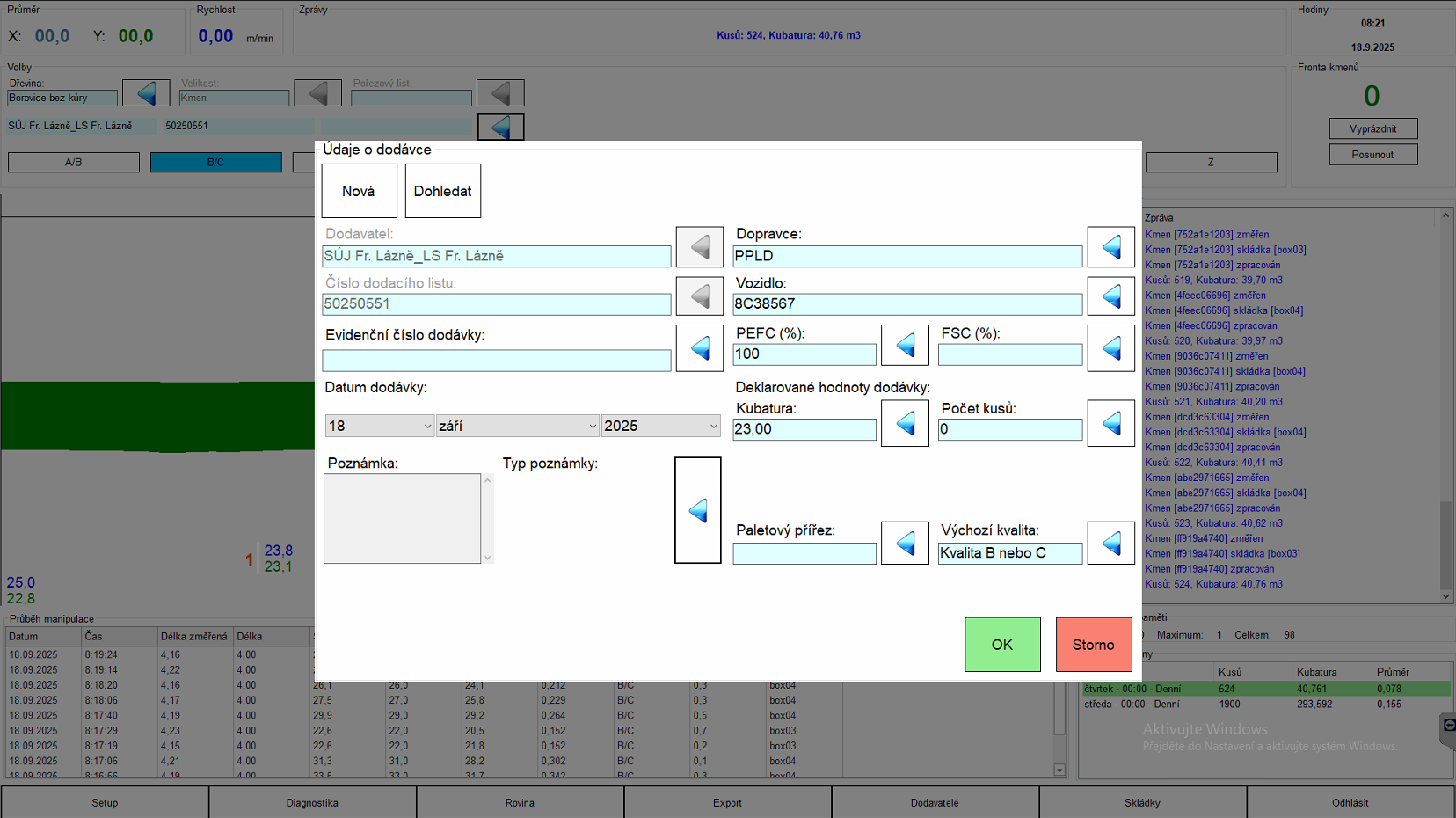Click arrow icon beside Vozidlo field

[1110, 296]
